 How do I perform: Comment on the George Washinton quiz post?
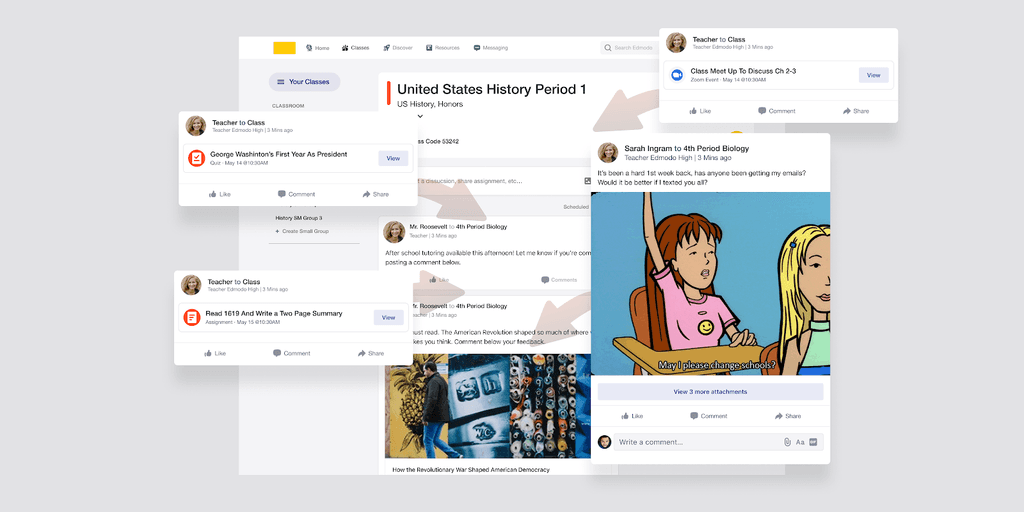296,194
